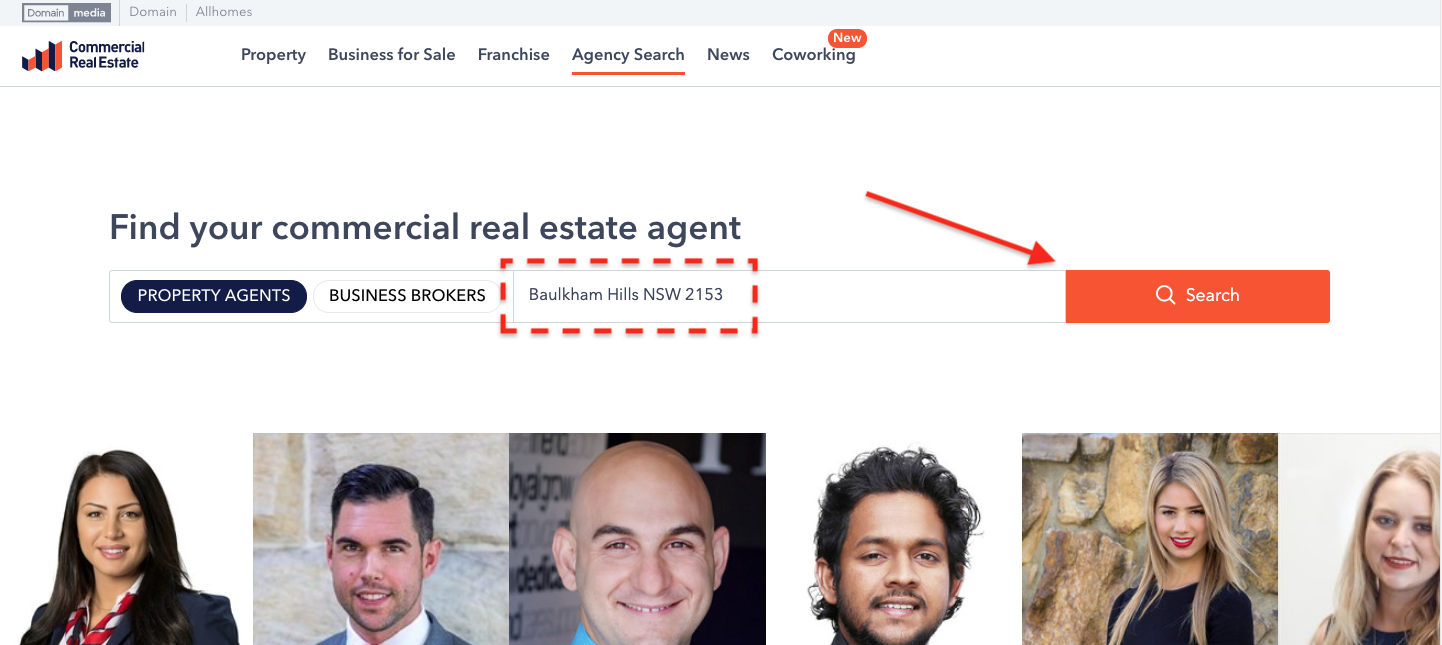Image resolution: width=1442 pixels, height=645 pixels.
Task: Follow the Domain link in top bar
Action: coord(153,12)
